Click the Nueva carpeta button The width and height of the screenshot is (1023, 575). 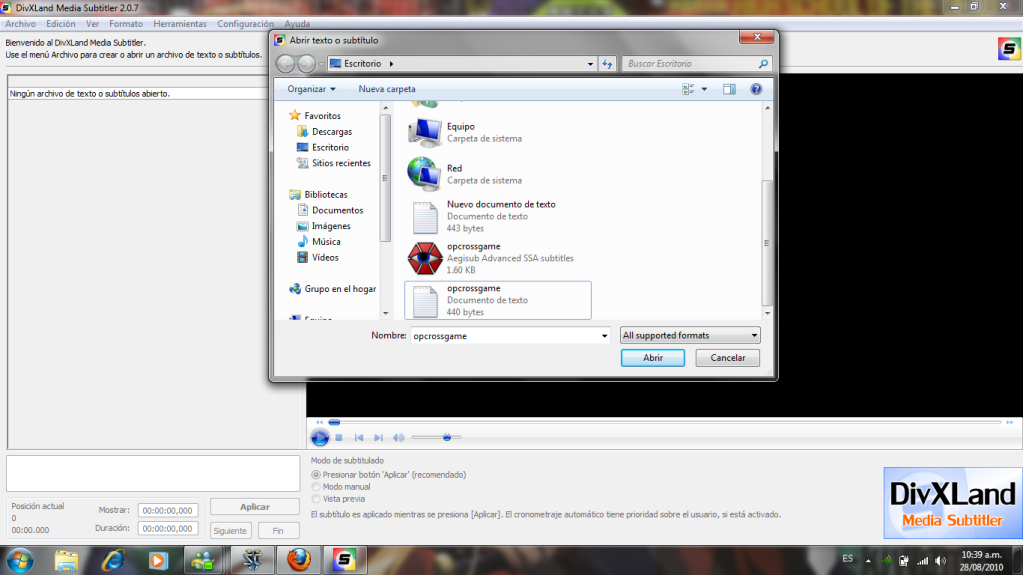click(387, 89)
